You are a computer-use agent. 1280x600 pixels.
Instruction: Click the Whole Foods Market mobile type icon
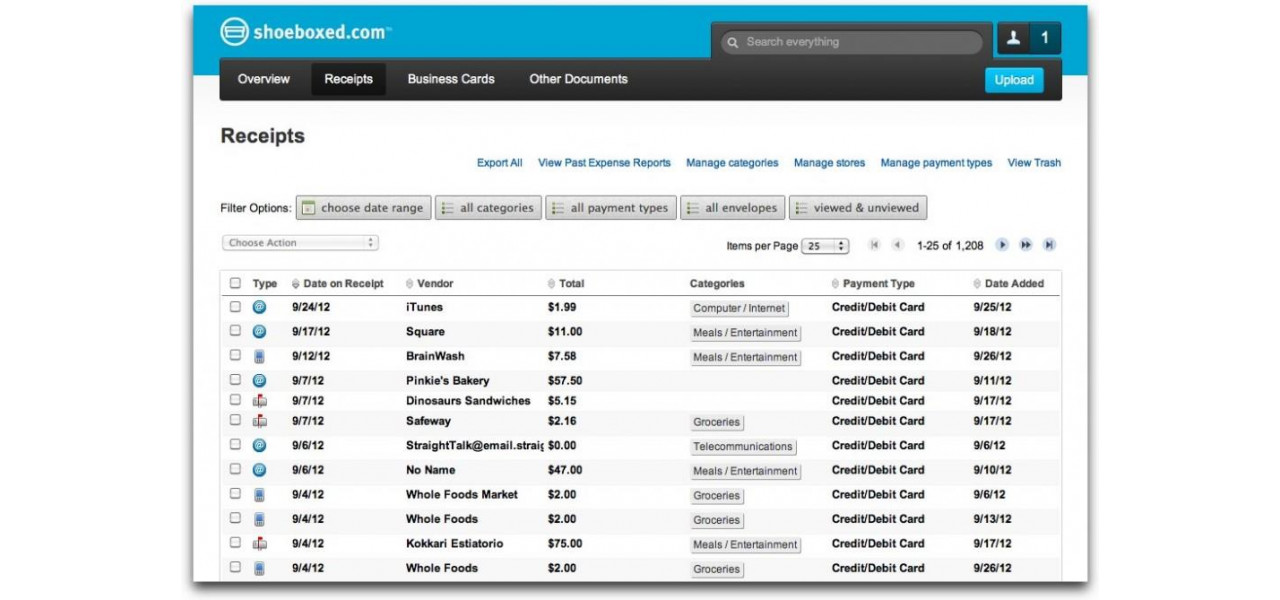(259, 494)
